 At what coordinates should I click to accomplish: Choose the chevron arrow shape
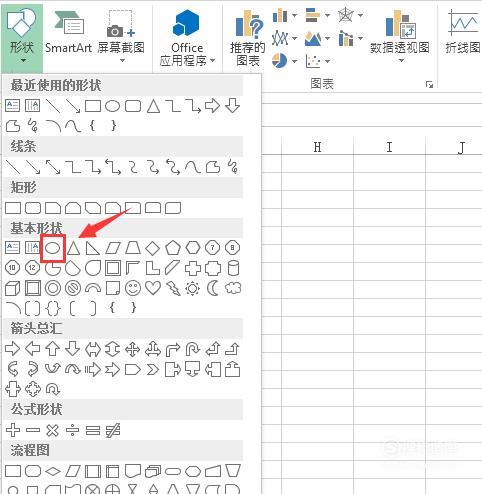coord(153,369)
